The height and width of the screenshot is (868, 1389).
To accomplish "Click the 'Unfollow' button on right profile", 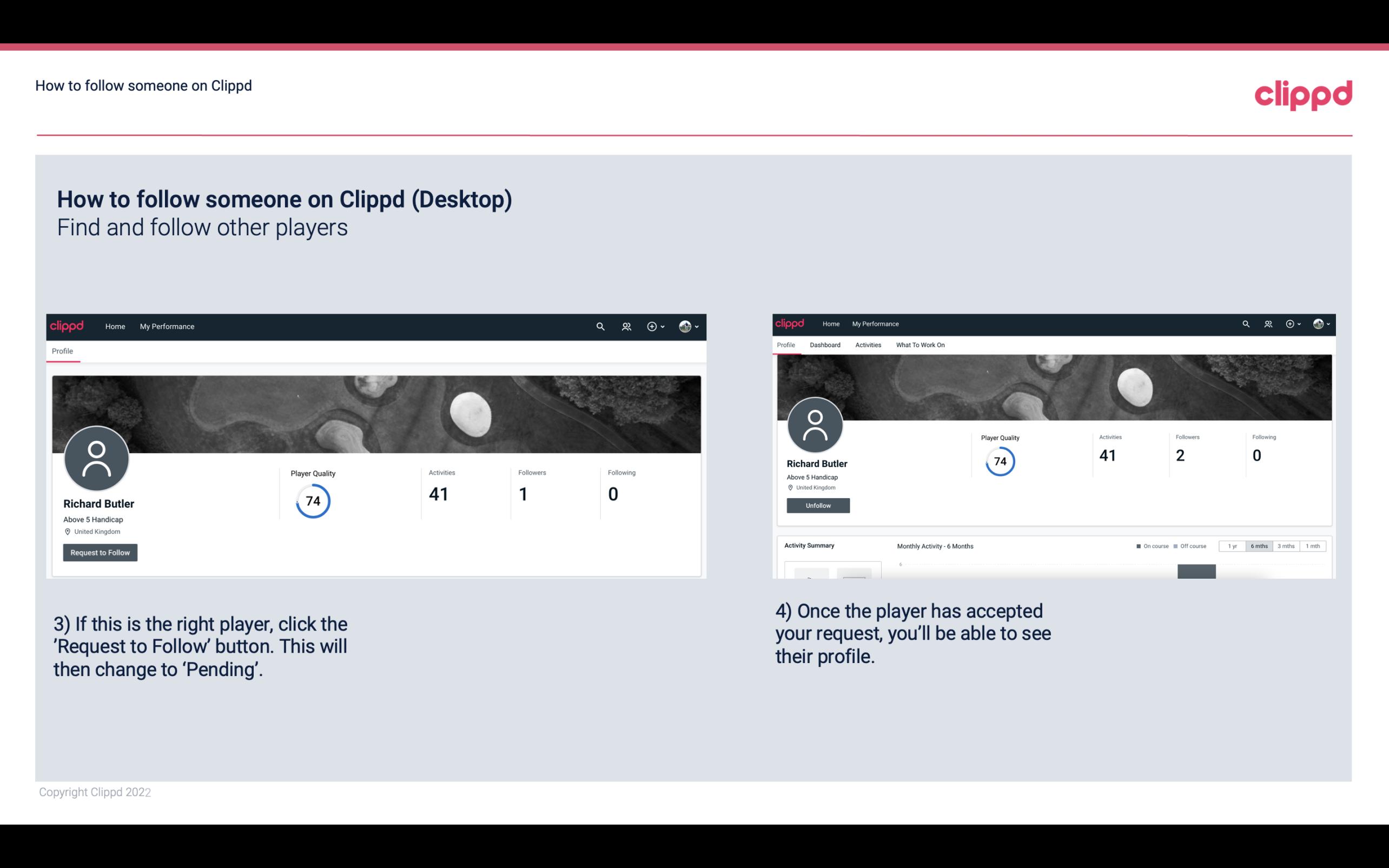I will 818,505.
